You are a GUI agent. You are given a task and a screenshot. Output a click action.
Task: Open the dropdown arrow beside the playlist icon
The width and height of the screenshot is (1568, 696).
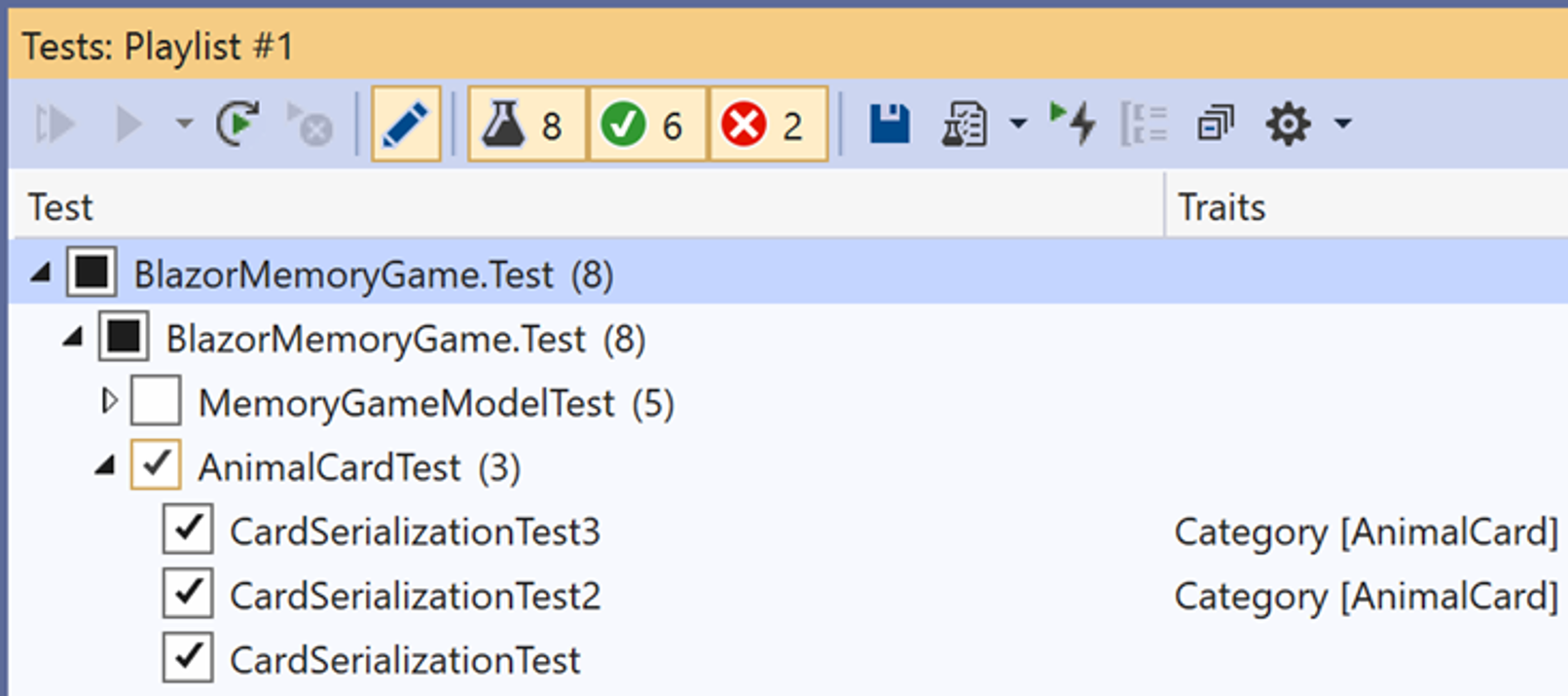(x=1018, y=125)
